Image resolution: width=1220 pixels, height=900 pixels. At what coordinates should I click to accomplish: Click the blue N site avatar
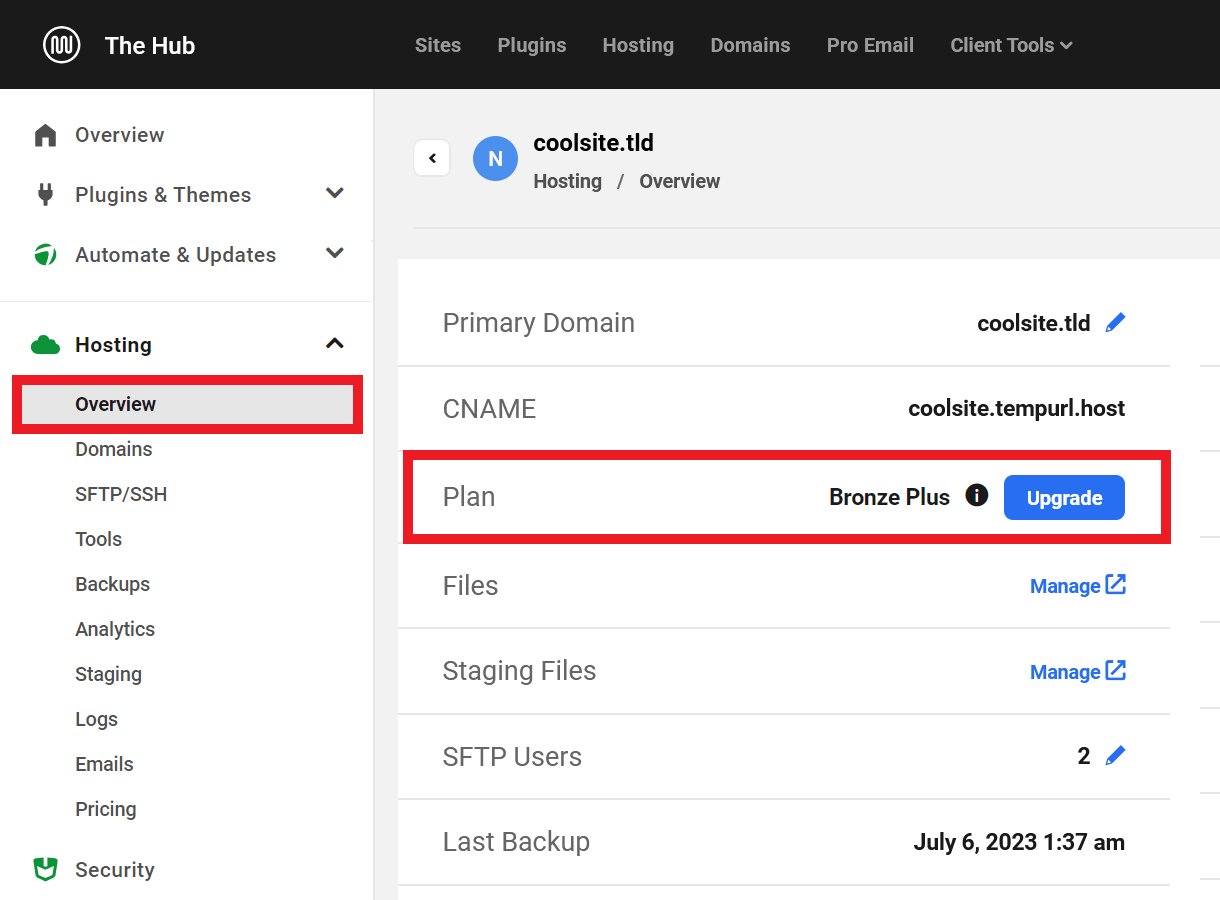coord(495,159)
